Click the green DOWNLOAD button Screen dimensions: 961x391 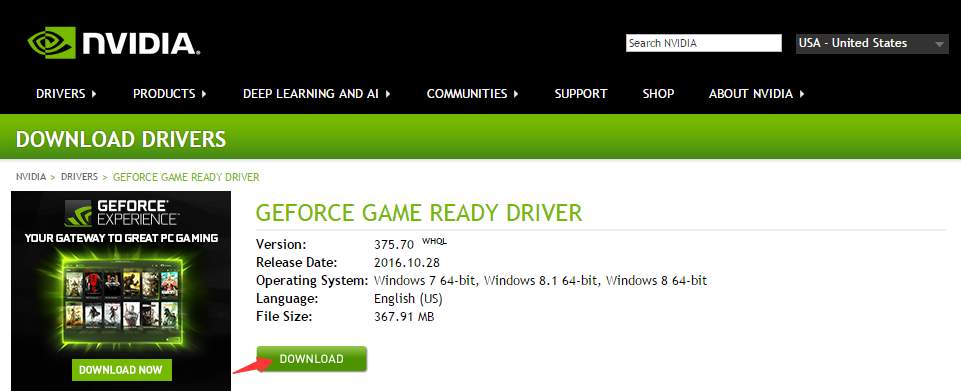(x=311, y=359)
